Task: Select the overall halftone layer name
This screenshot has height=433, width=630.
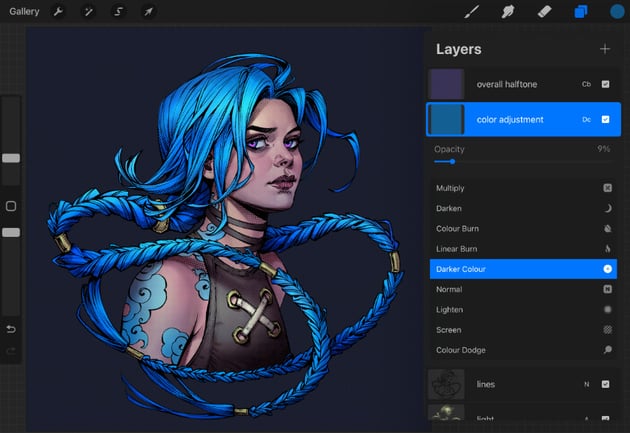Action: coord(507,84)
